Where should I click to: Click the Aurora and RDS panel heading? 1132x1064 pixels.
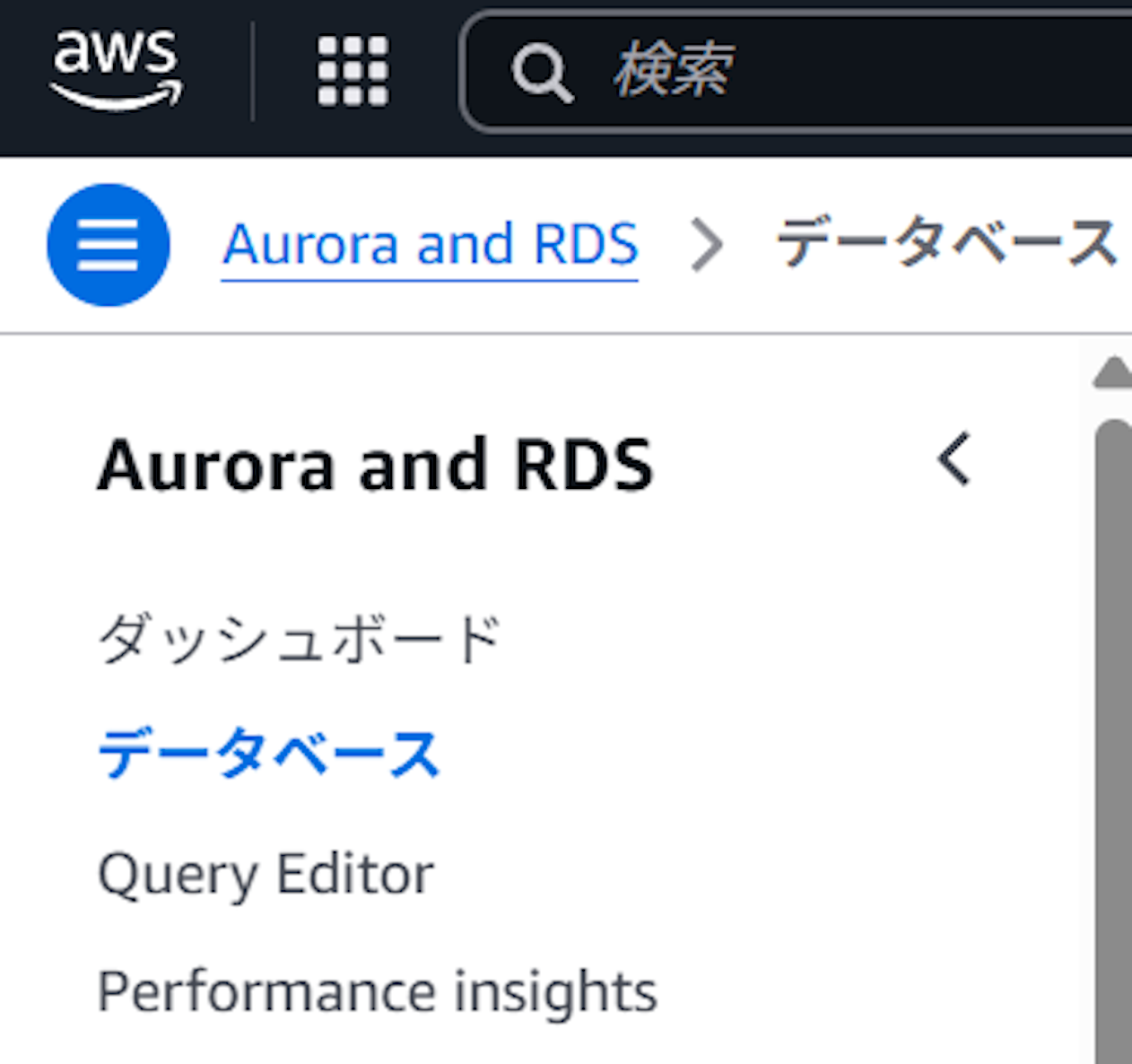tap(377, 462)
